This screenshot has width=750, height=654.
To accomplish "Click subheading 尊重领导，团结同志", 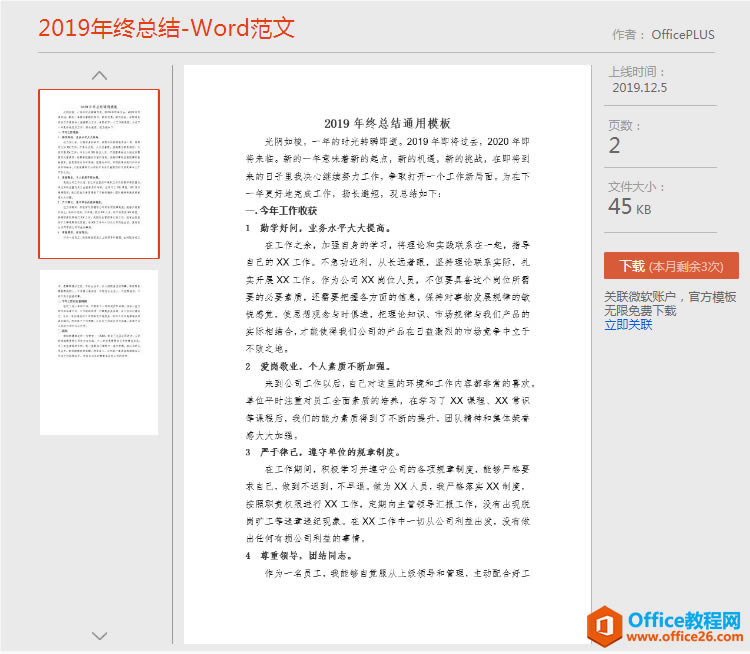I will (306, 556).
